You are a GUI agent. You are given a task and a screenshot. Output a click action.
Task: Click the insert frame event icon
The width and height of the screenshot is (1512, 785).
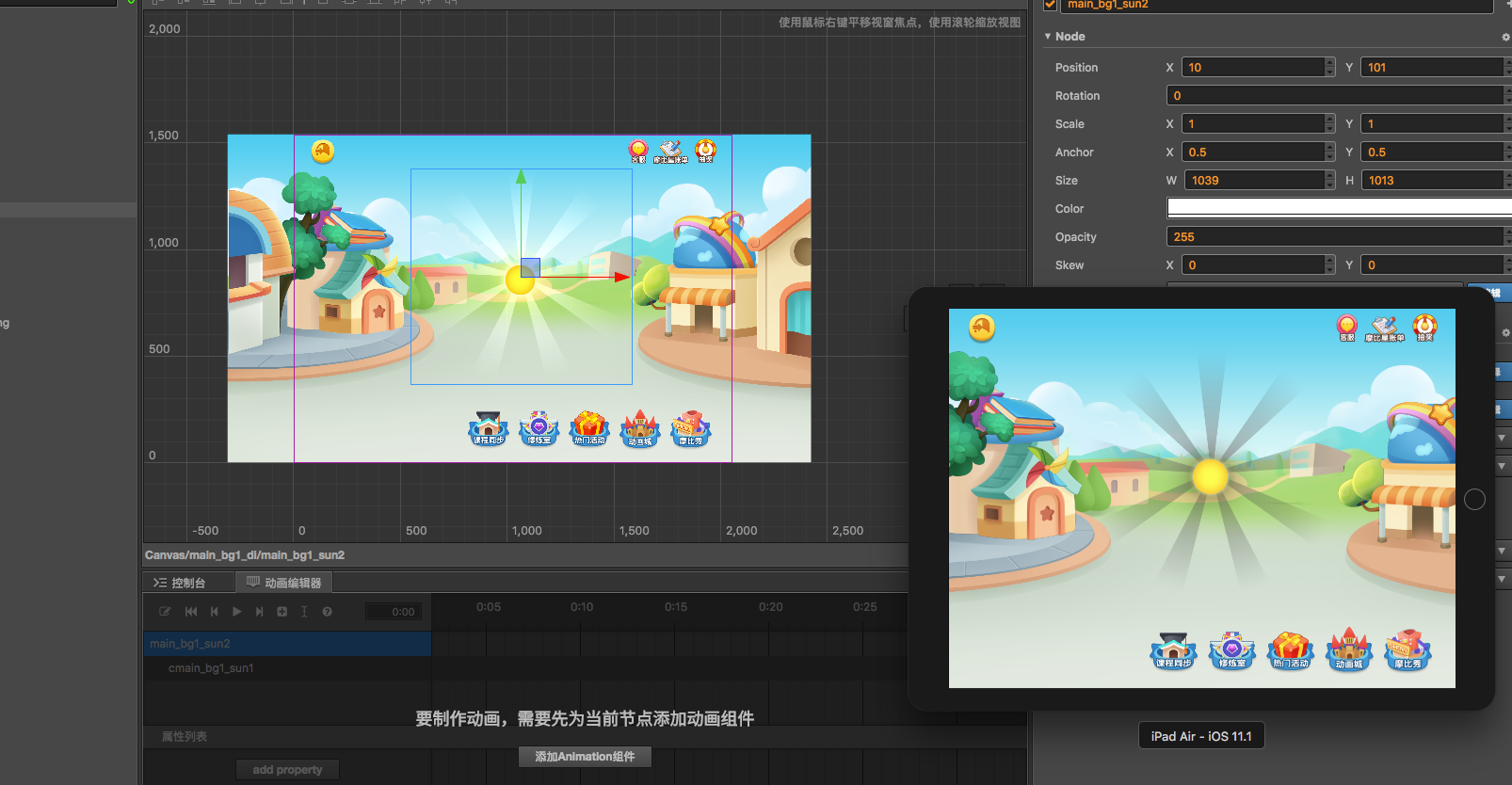pyautogui.click(x=304, y=612)
